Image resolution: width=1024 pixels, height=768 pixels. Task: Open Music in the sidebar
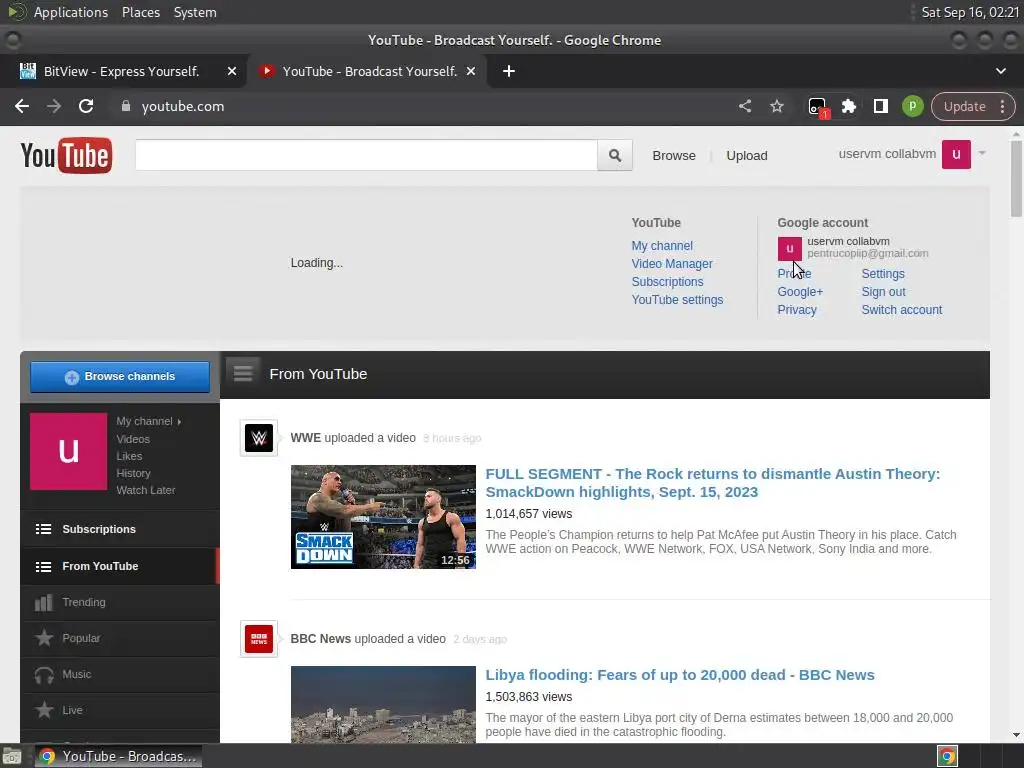[x=120, y=674]
